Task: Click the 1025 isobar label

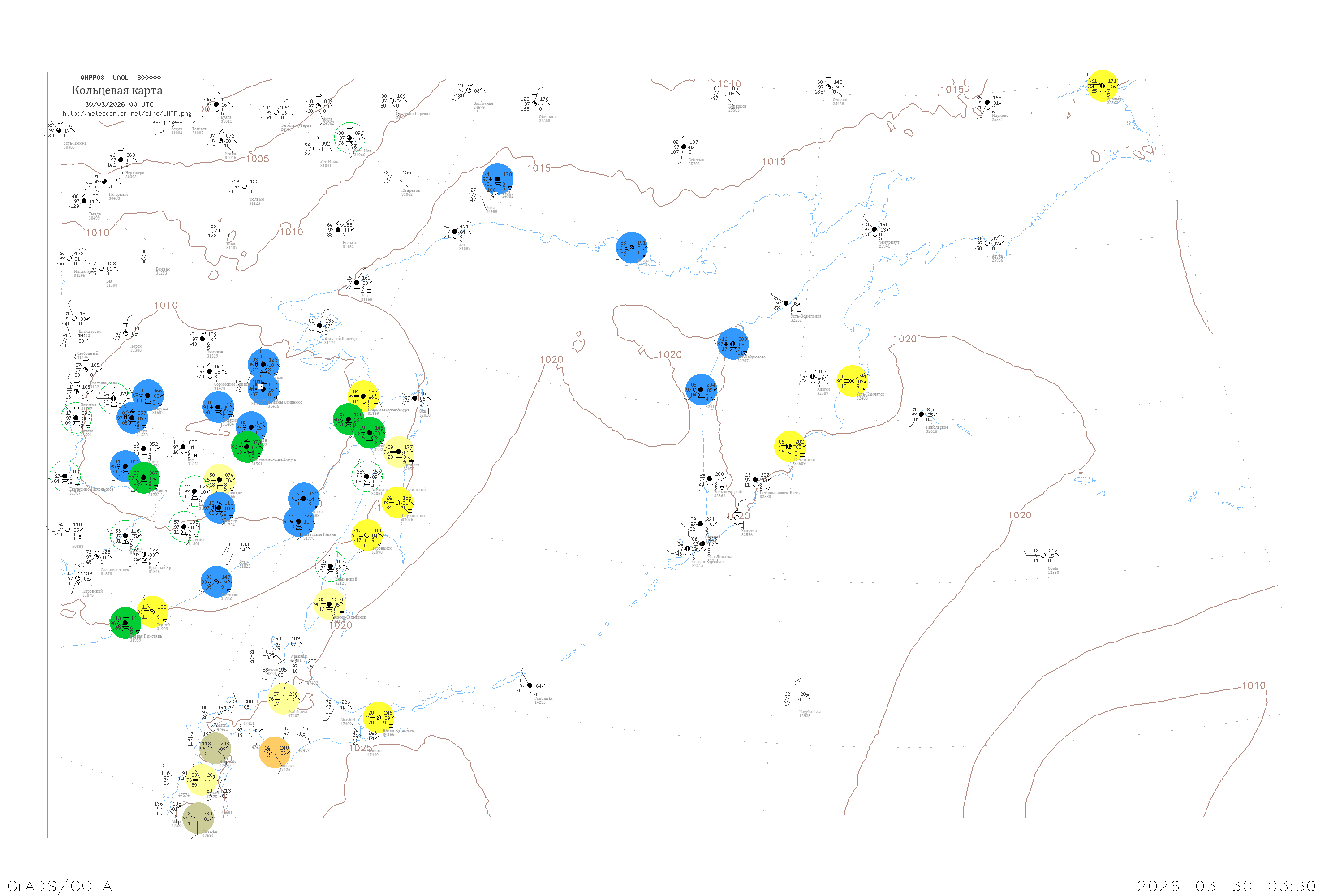Action: (x=360, y=747)
